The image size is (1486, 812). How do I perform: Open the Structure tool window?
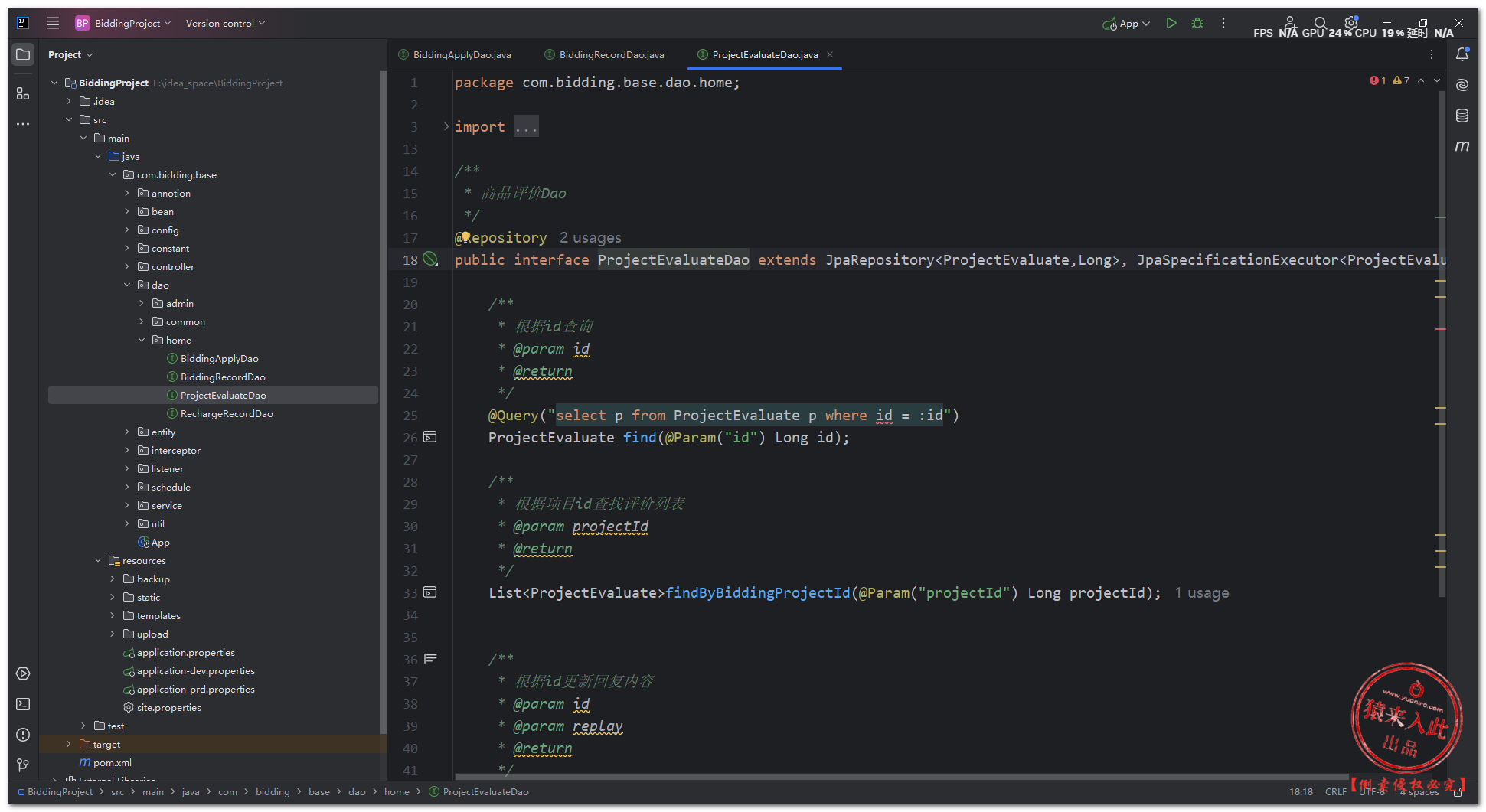[x=23, y=93]
